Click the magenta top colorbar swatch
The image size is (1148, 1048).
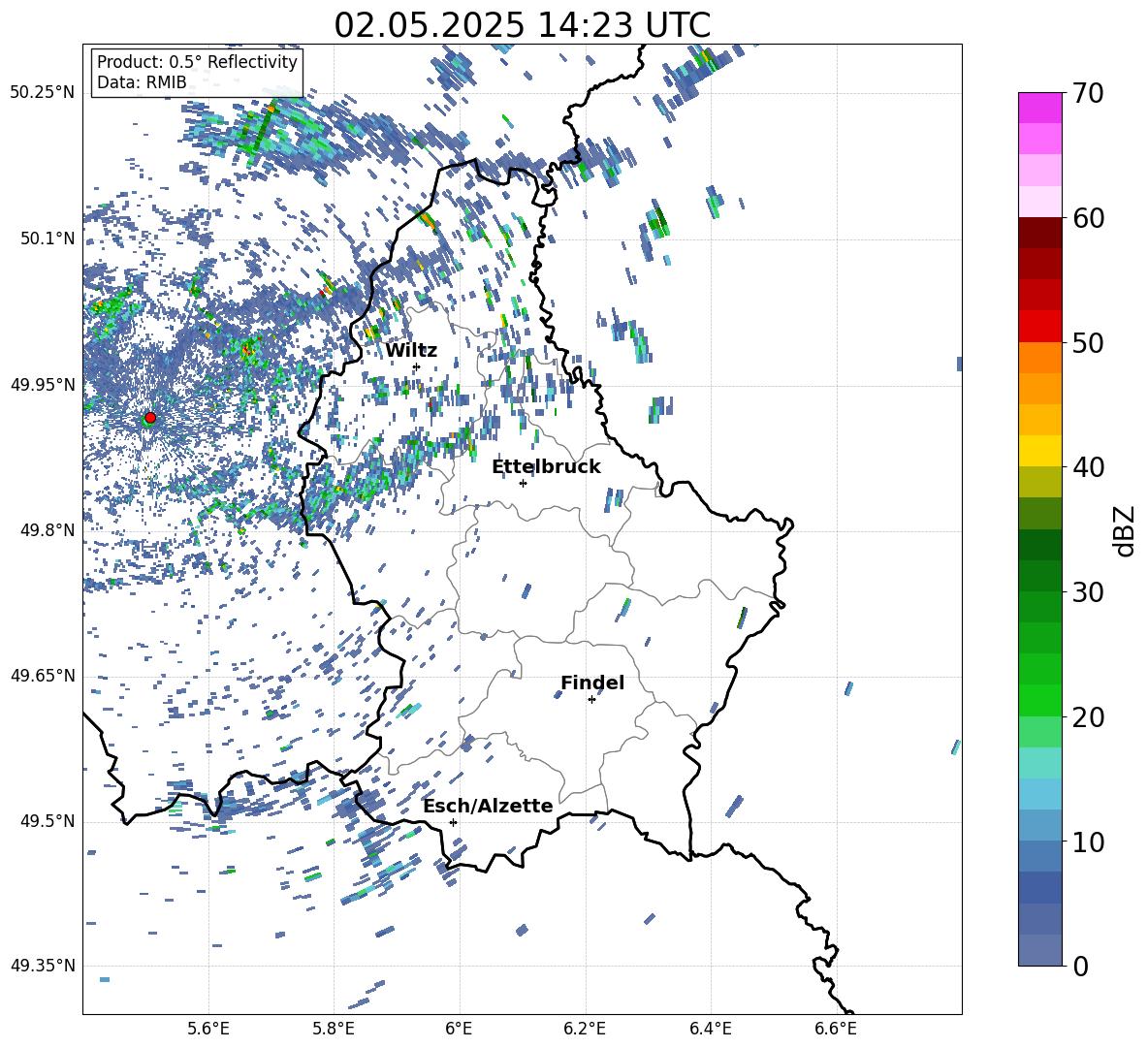point(1039,108)
